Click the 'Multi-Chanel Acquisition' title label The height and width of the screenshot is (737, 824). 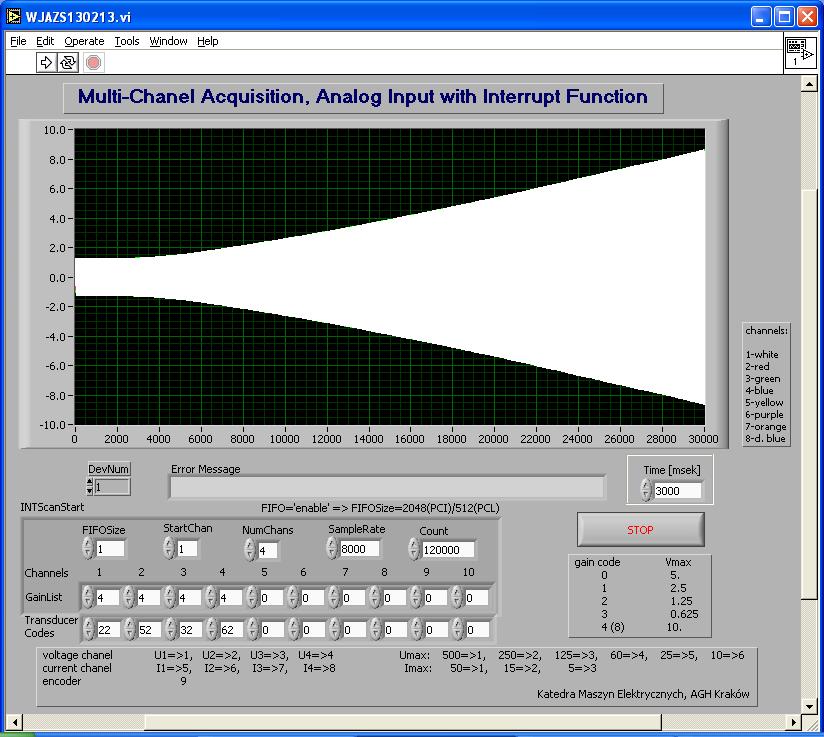[x=363, y=97]
